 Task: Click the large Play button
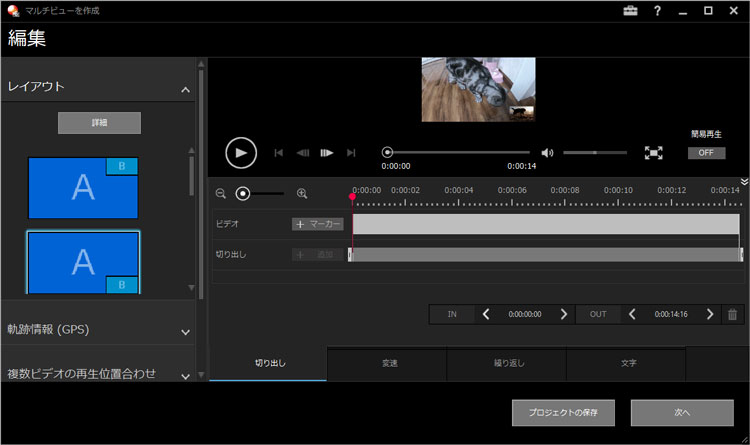241,152
